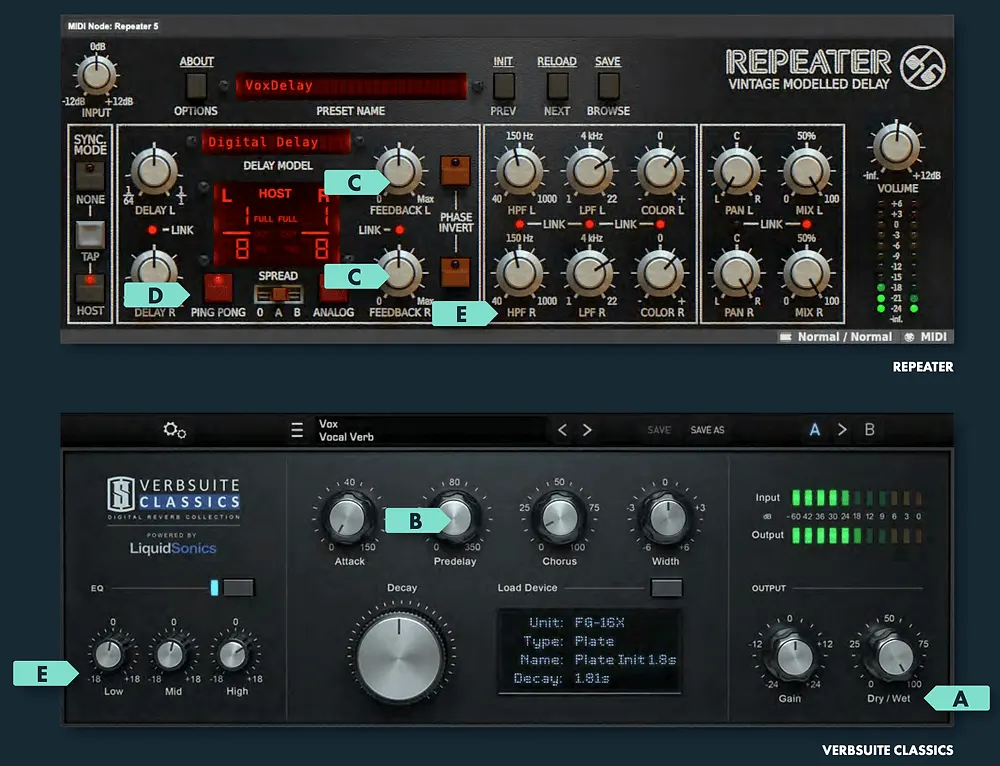Image resolution: width=1000 pixels, height=766 pixels.
Task: Click the Repeater Volume knob
Action: pyautogui.click(x=897, y=146)
